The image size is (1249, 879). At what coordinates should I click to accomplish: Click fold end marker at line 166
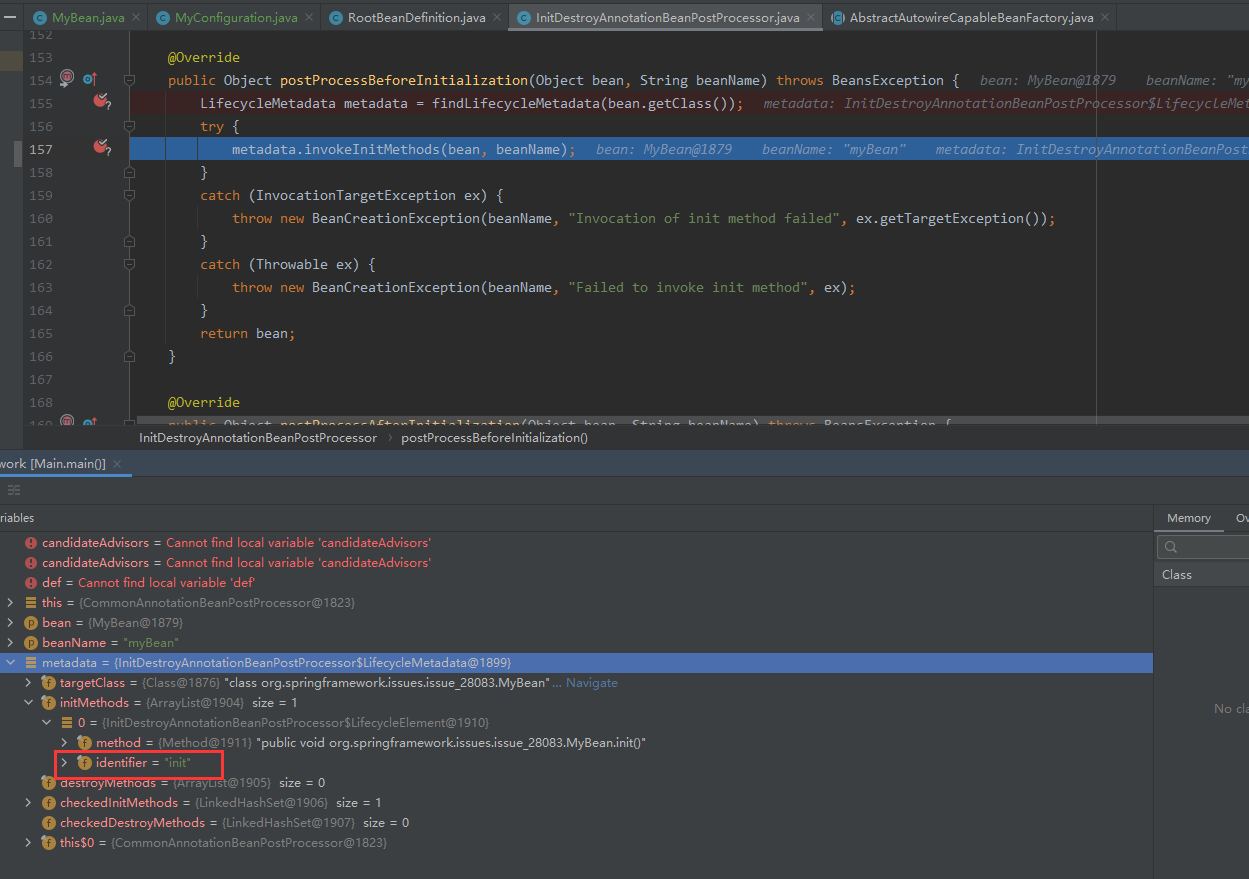pyautogui.click(x=129, y=356)
